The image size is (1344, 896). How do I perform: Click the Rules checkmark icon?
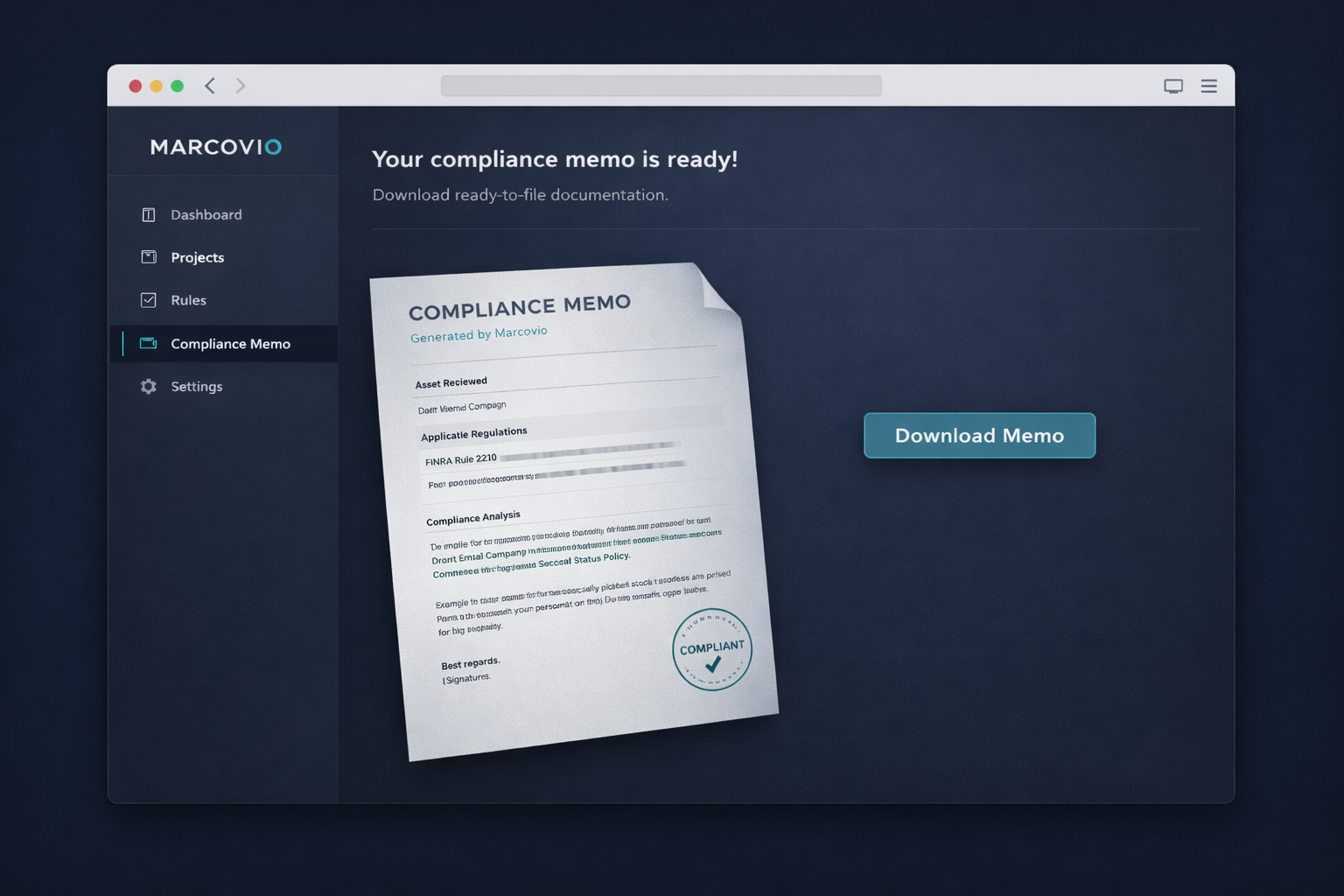(x=149, y=300)
